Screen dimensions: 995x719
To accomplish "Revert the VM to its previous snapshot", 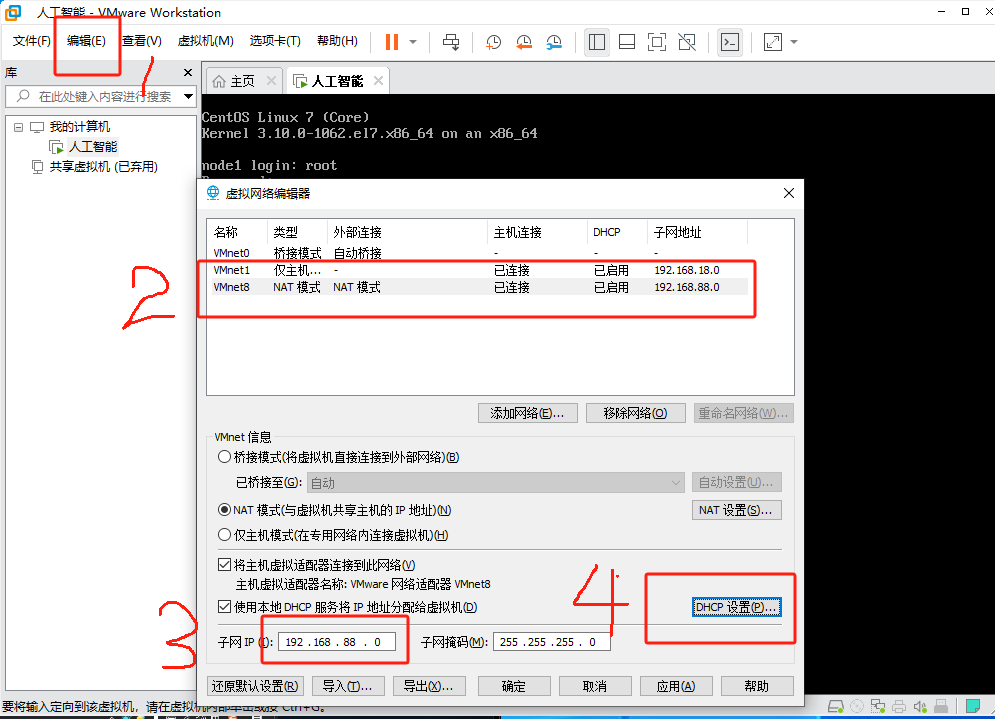I will click(x=524, y=42).
